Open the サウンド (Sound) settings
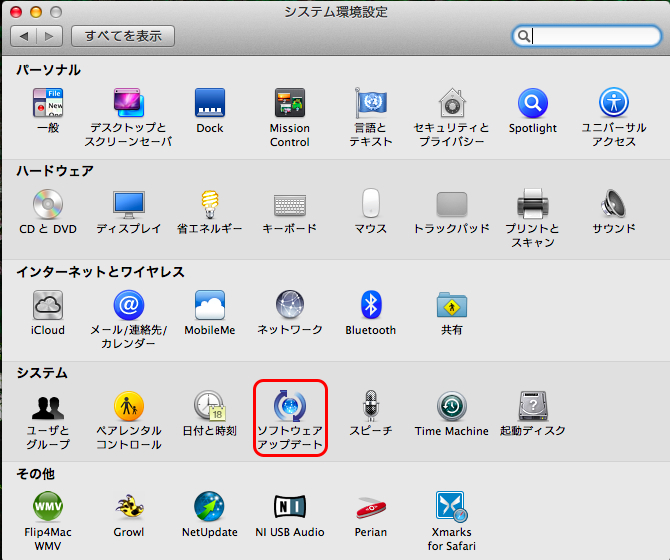 click(x=613, y=204)
